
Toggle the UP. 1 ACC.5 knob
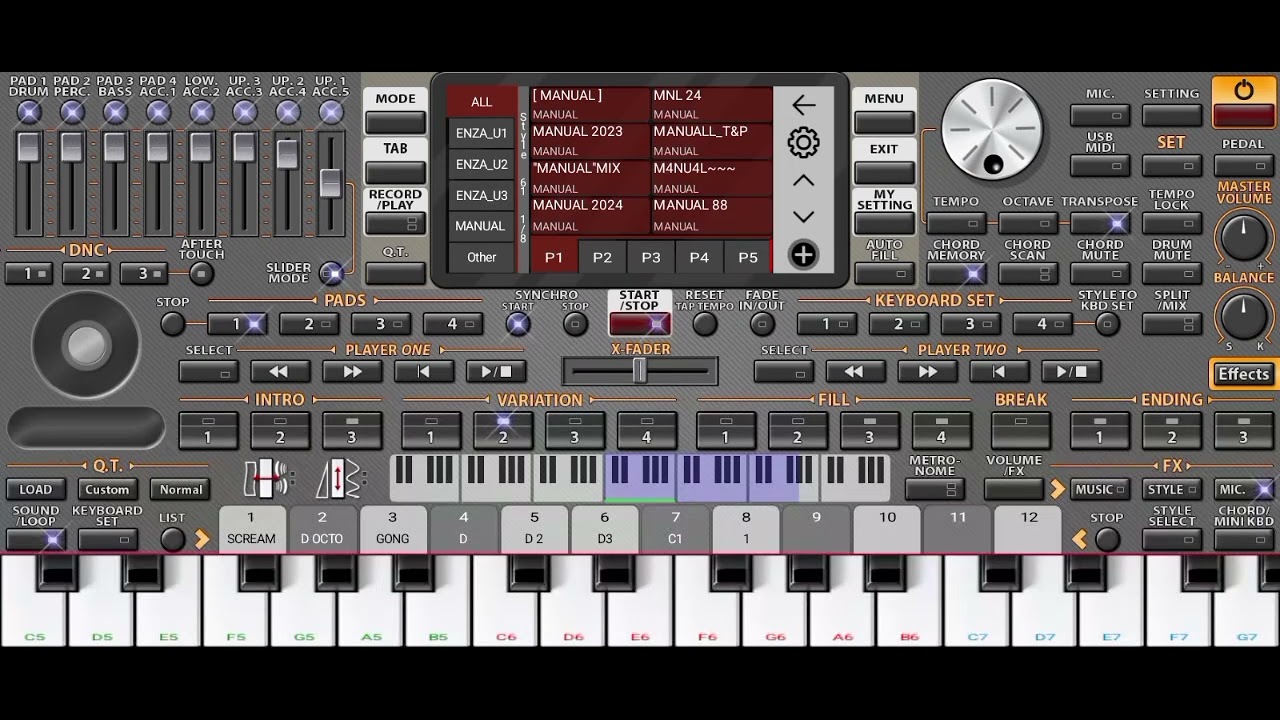click(331, 112)
